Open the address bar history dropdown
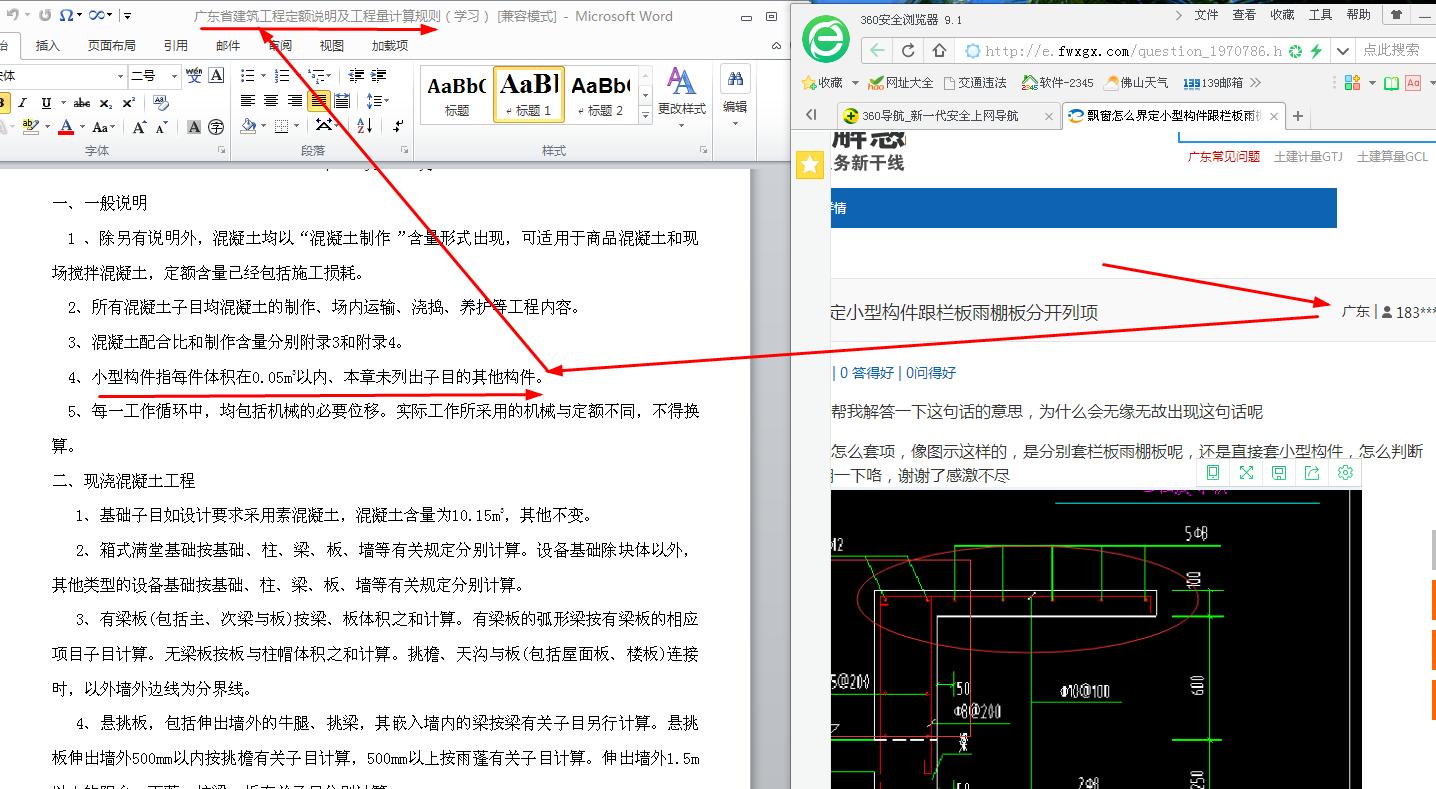Screen dimensions: 1436x789 pyautogui.click(x=1344, y=50)
